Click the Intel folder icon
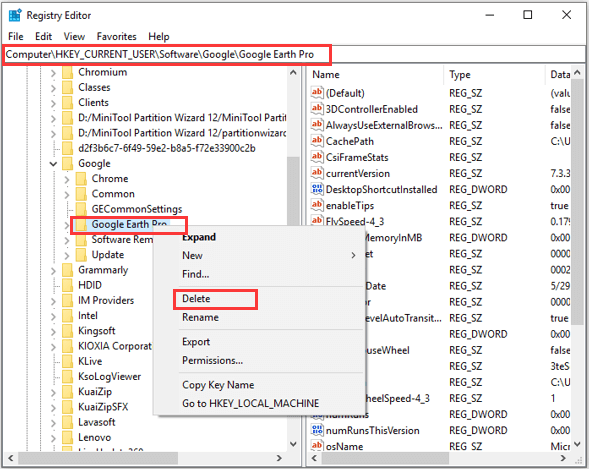This screenshot has height=469, width=589. [x=68, y=315]
